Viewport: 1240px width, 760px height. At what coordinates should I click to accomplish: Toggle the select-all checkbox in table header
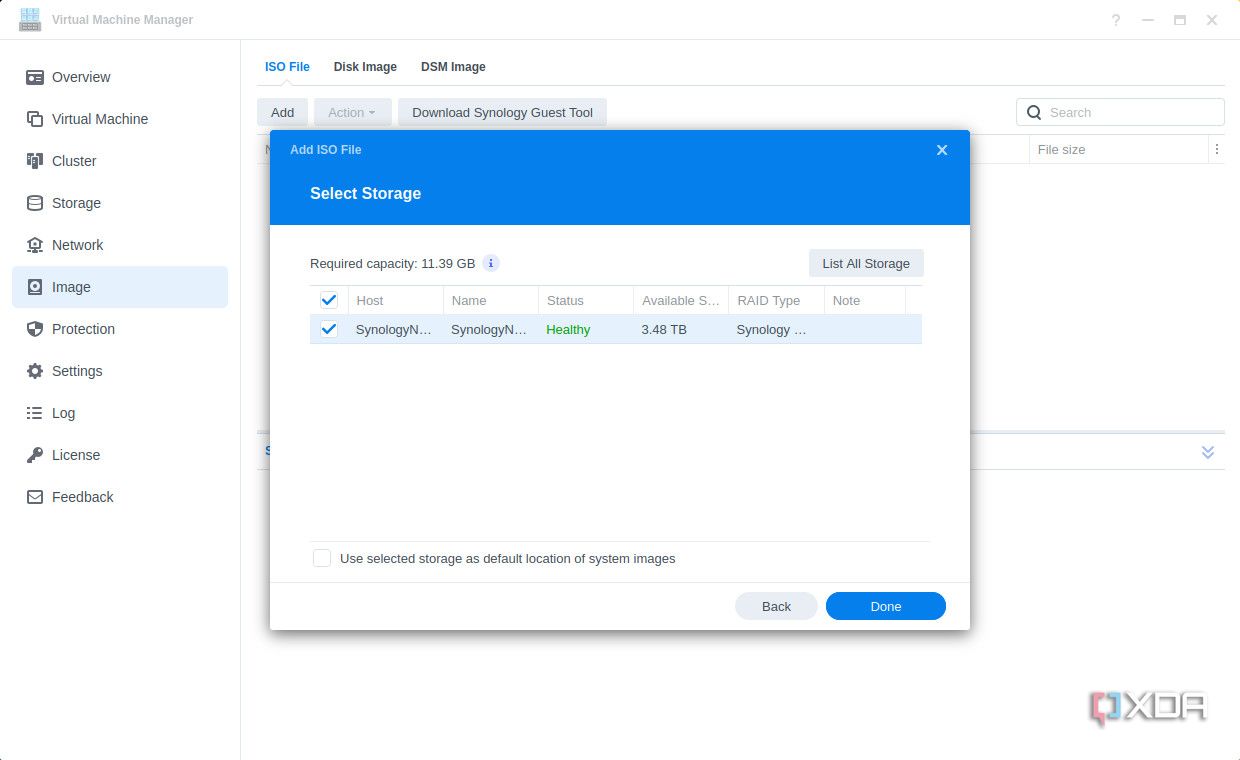[329, 299]
